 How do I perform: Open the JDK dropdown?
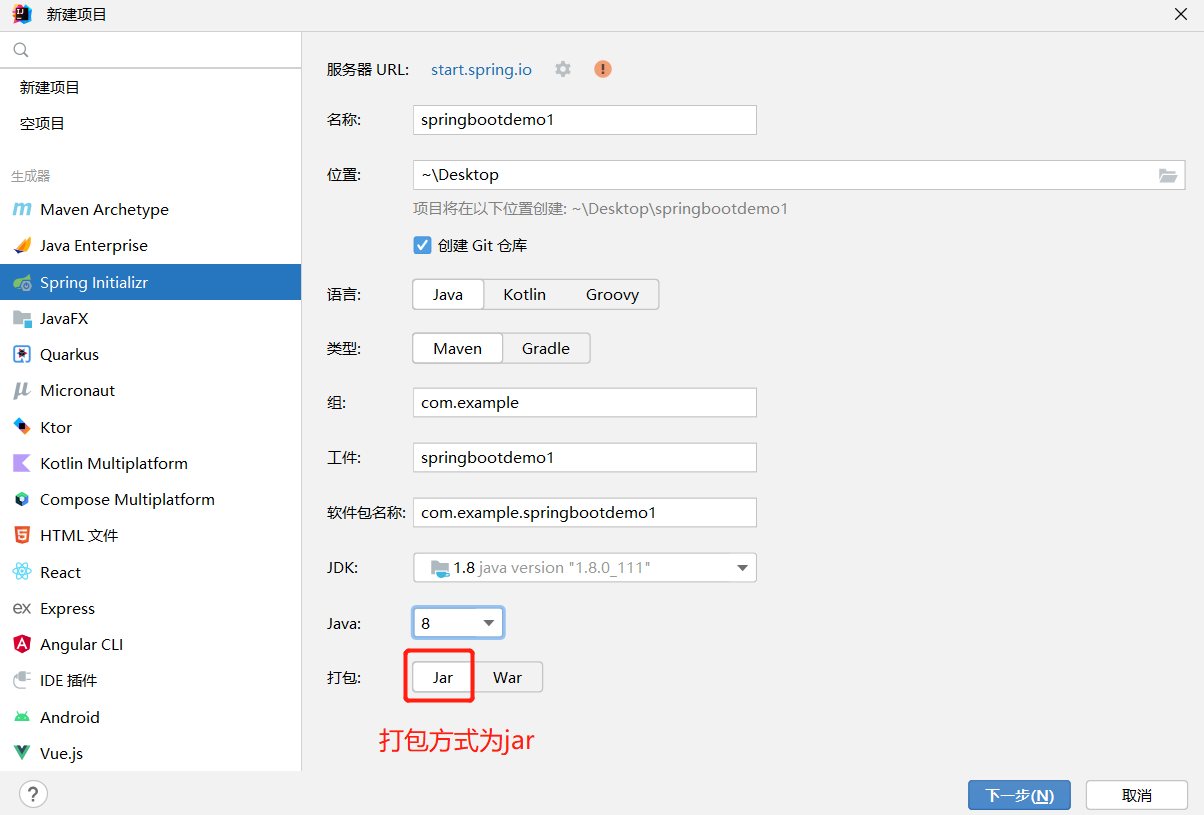pos(584,567)
